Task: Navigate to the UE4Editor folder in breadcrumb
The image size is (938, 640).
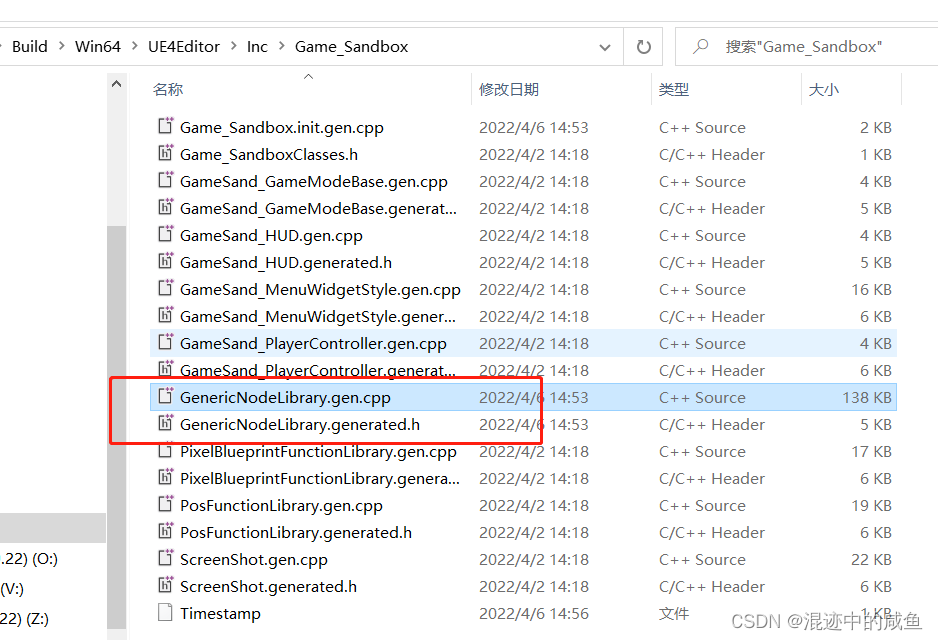Action: pos(184,46)
